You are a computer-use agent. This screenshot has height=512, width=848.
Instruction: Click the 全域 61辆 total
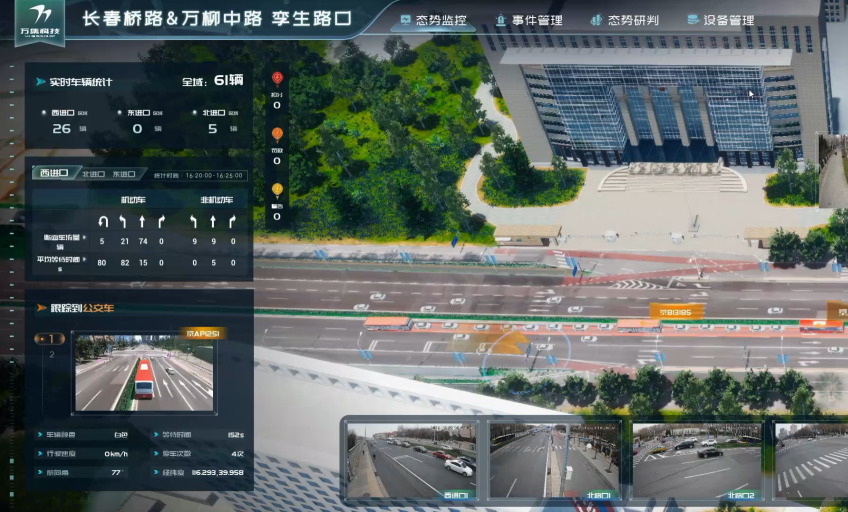tap(213, 81)
